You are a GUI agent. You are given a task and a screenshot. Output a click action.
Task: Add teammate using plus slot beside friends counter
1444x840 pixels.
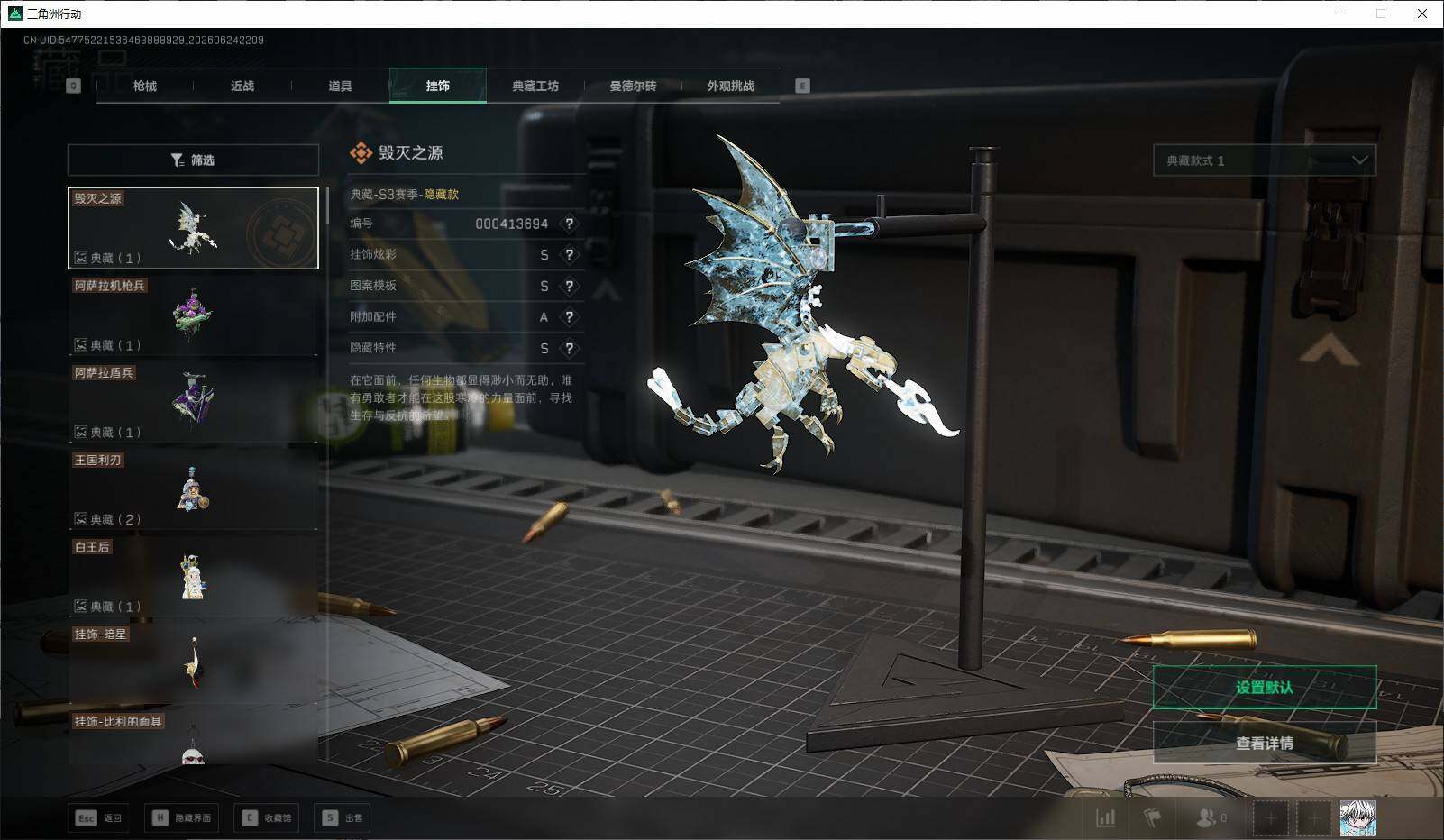pos(1270,818)
